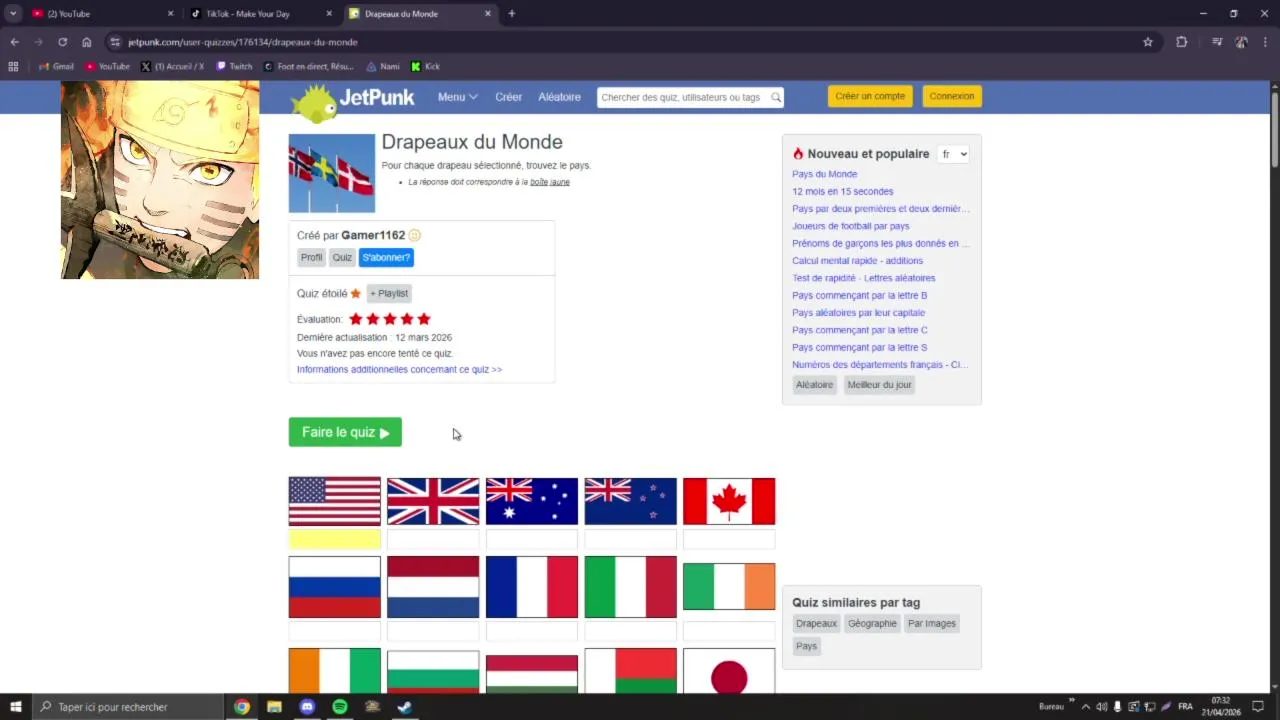Click the Connexion button
The width and height of the screenshot is (1280, 720).
[951, 96]
